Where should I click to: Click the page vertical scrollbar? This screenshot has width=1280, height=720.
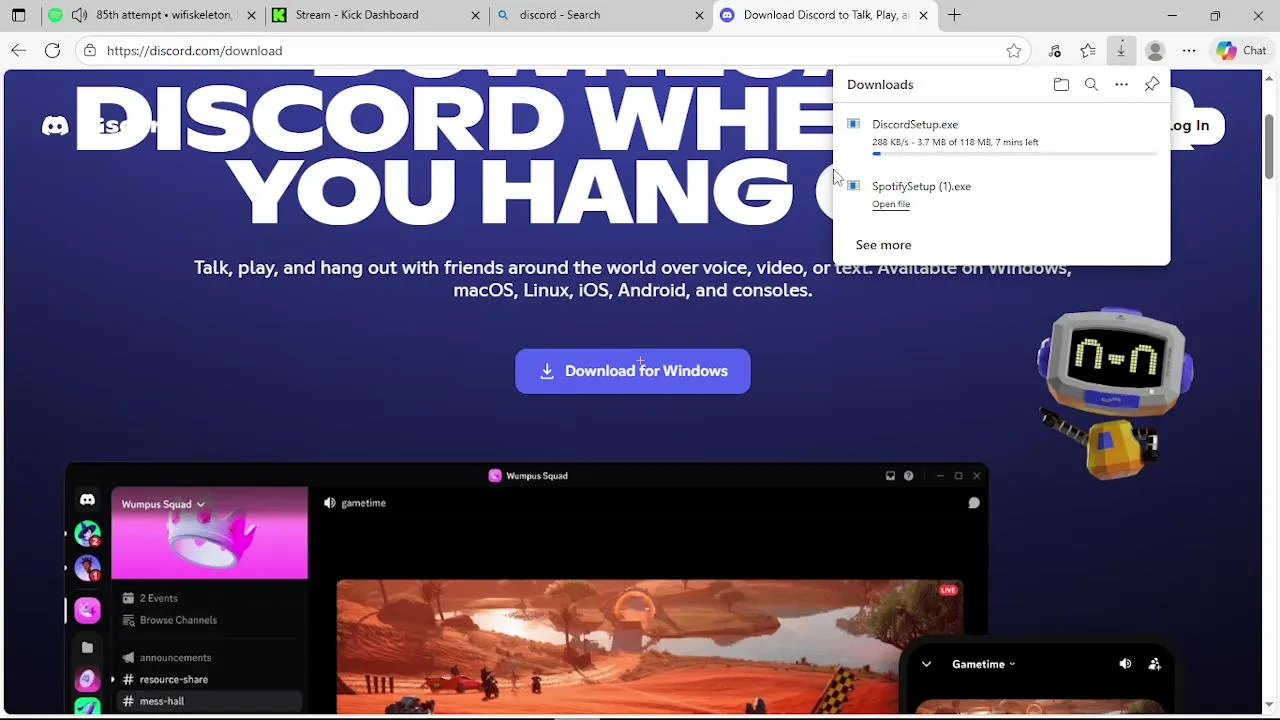click(x=1270, y=147)
